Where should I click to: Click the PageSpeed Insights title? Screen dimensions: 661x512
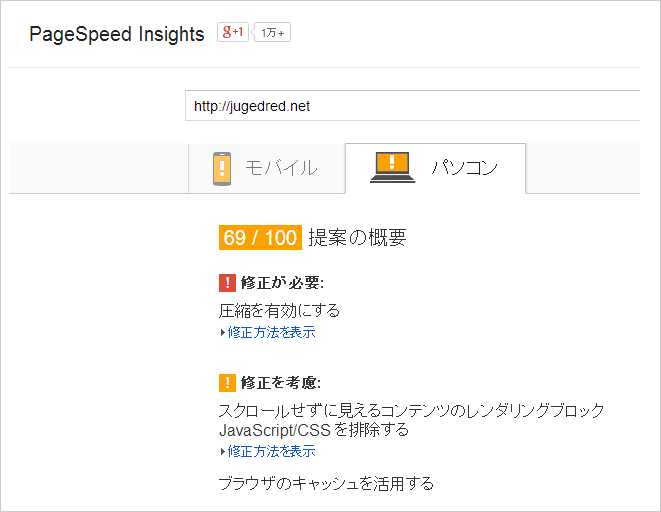point(117,35)
